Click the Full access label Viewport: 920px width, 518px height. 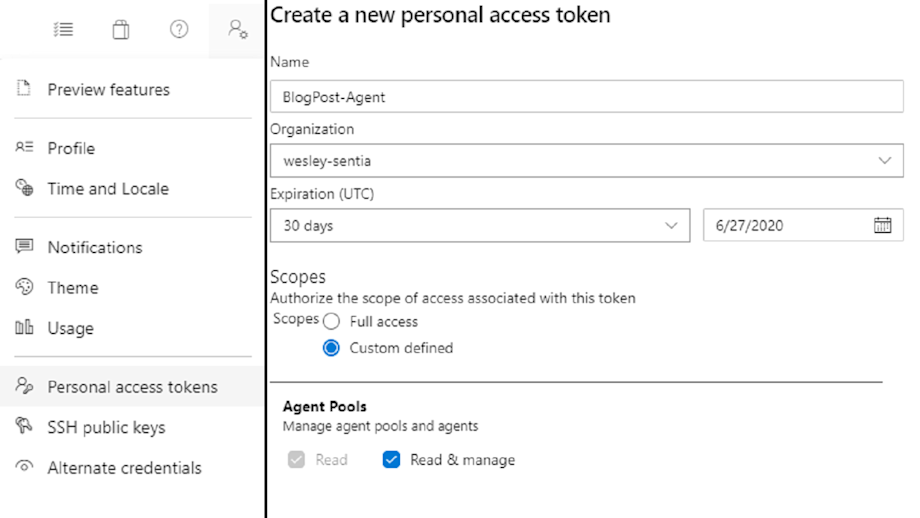coord(384,321)
